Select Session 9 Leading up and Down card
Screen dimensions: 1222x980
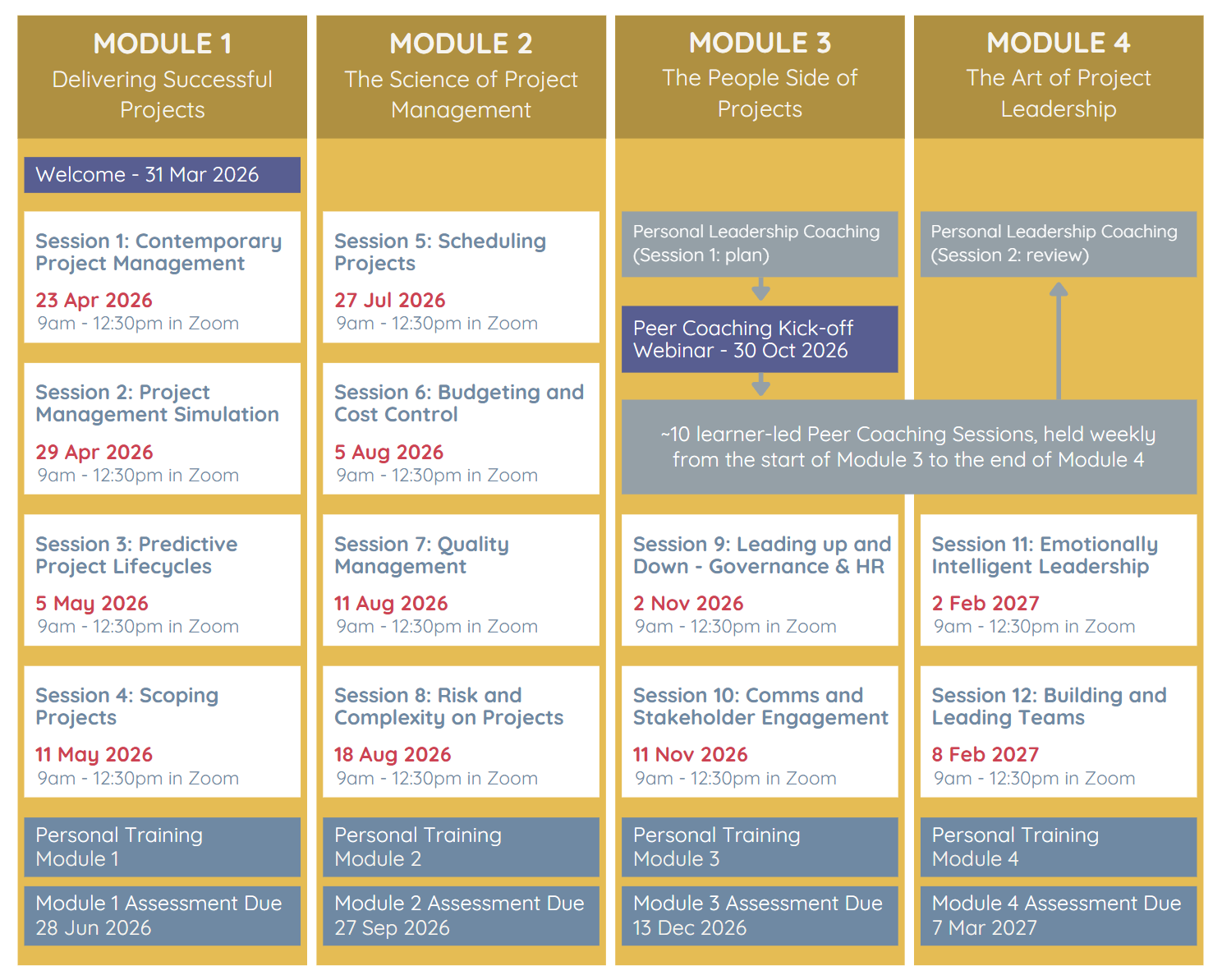pyautogui.click(x=760, y=580)
